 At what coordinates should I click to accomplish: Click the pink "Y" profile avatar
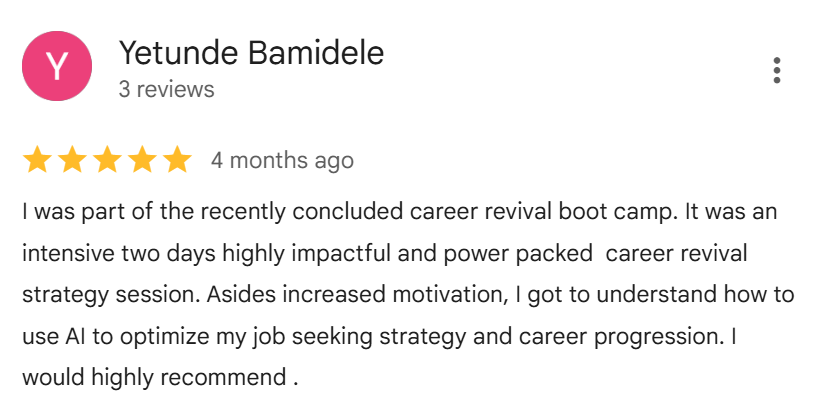click(x=58, y=67)
